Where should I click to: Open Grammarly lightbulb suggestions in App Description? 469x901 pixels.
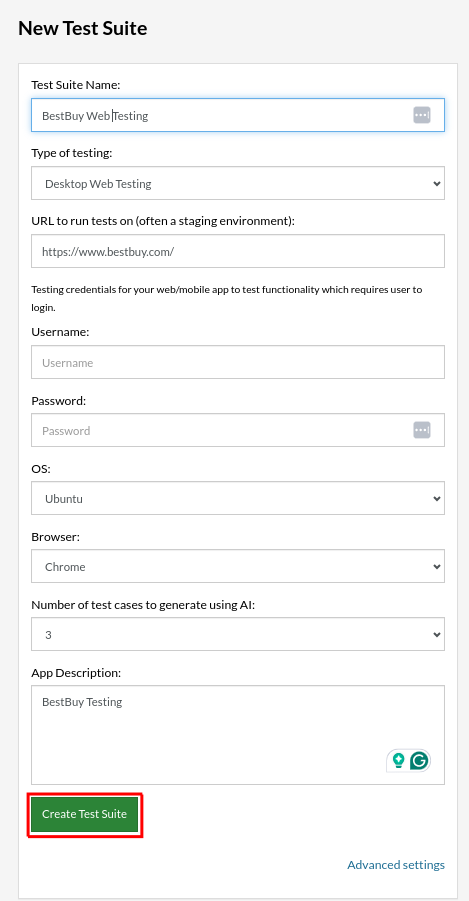pos(398,760)
